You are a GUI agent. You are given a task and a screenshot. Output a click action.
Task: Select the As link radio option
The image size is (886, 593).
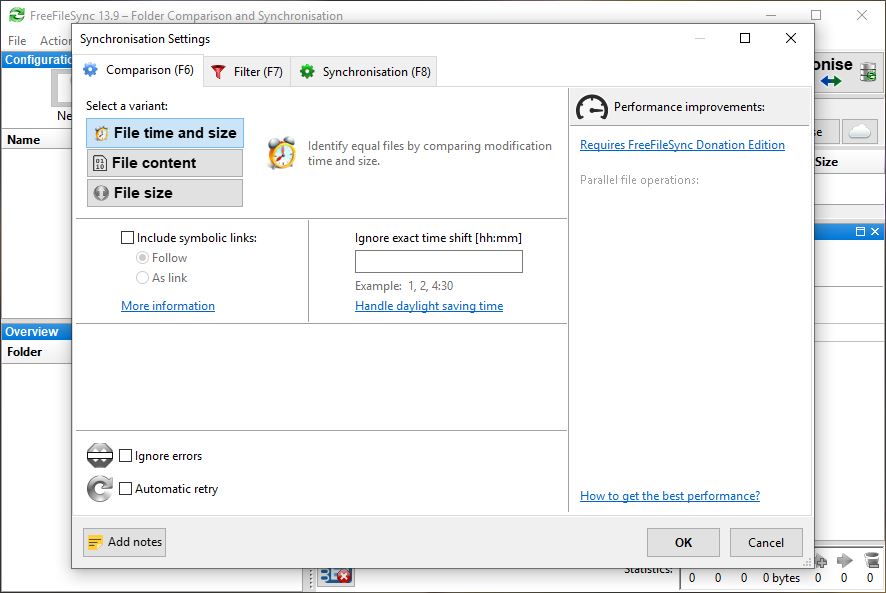coord(142,278)
